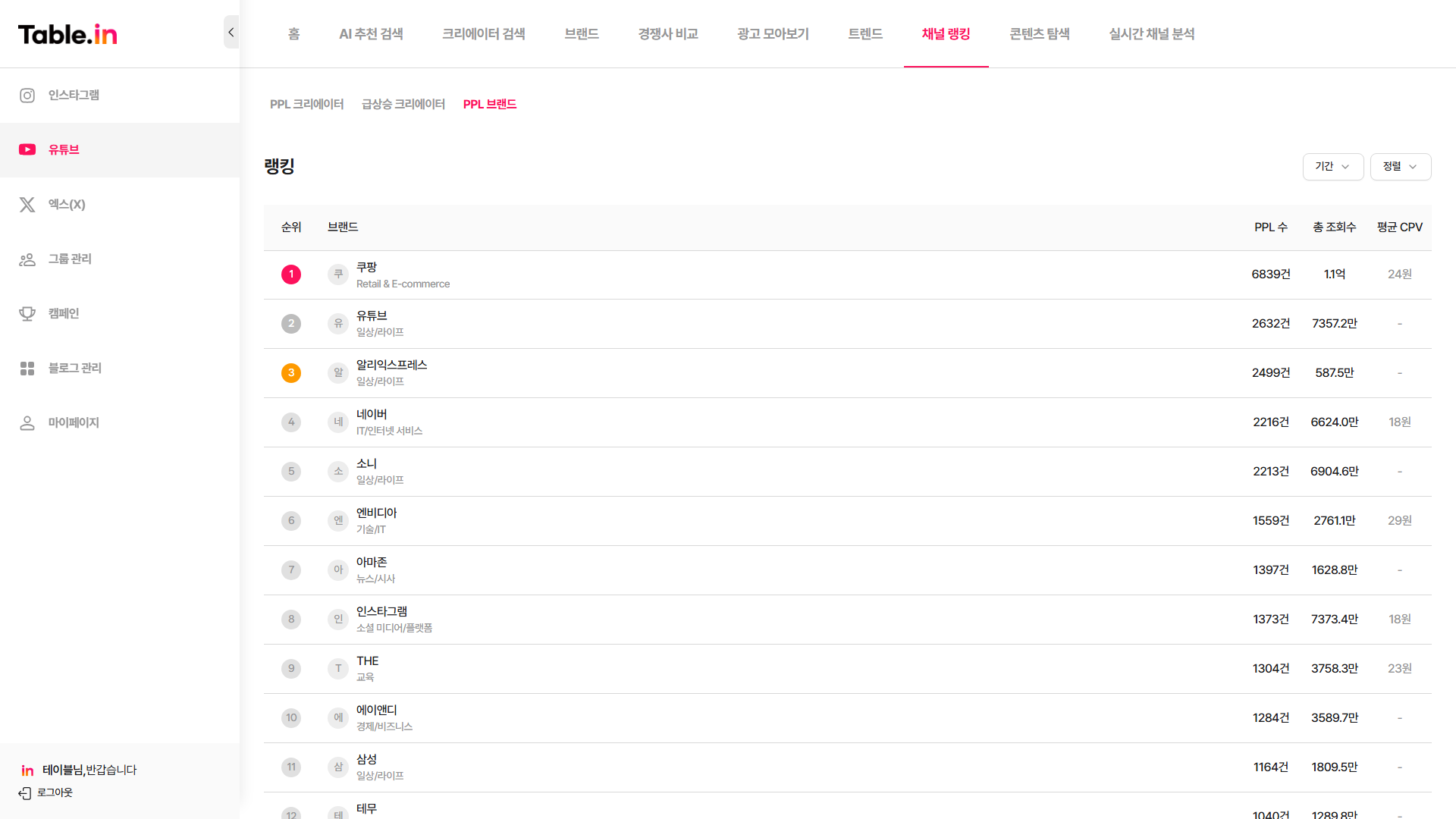Click the 로그아웃 link

55,792
